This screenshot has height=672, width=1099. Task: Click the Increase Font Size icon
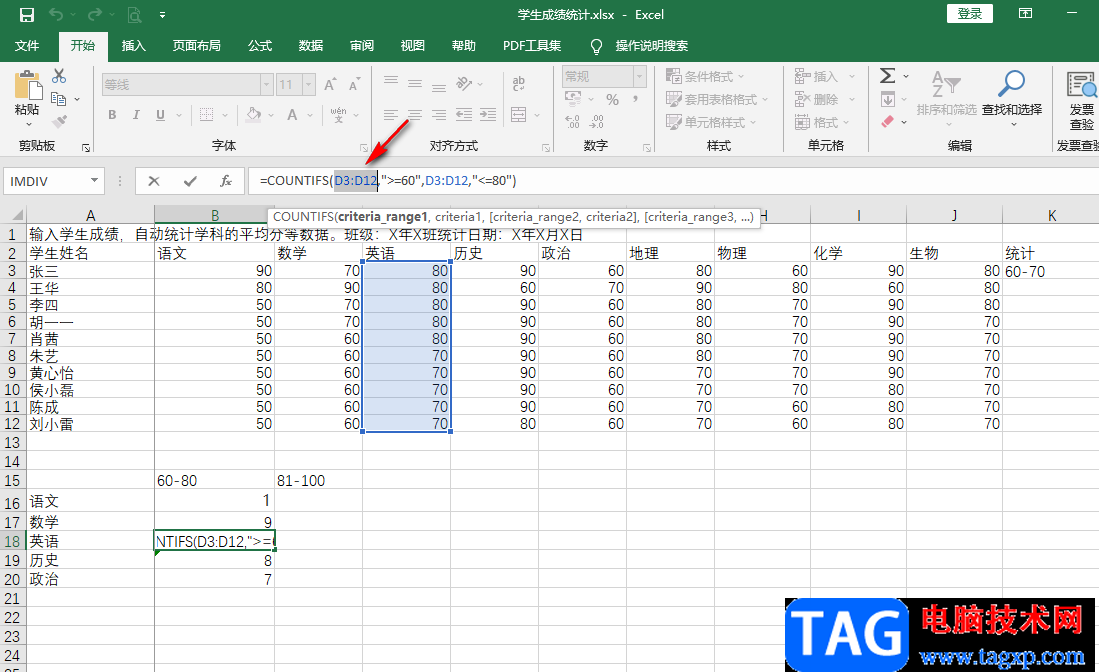point(330,85)
